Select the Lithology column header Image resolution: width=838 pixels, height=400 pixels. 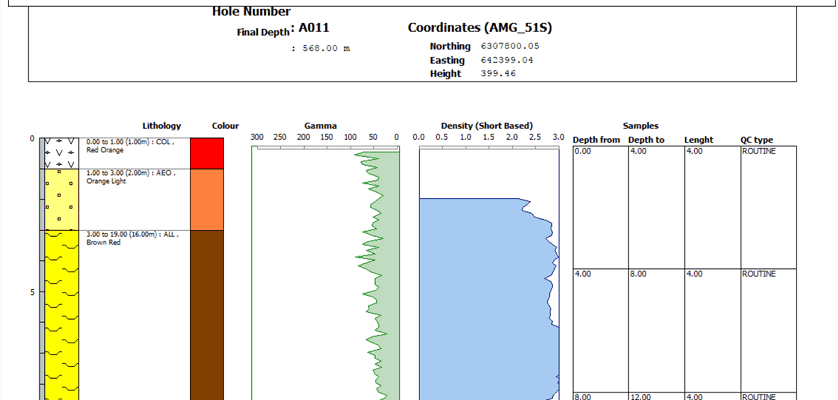click(161, 126)
